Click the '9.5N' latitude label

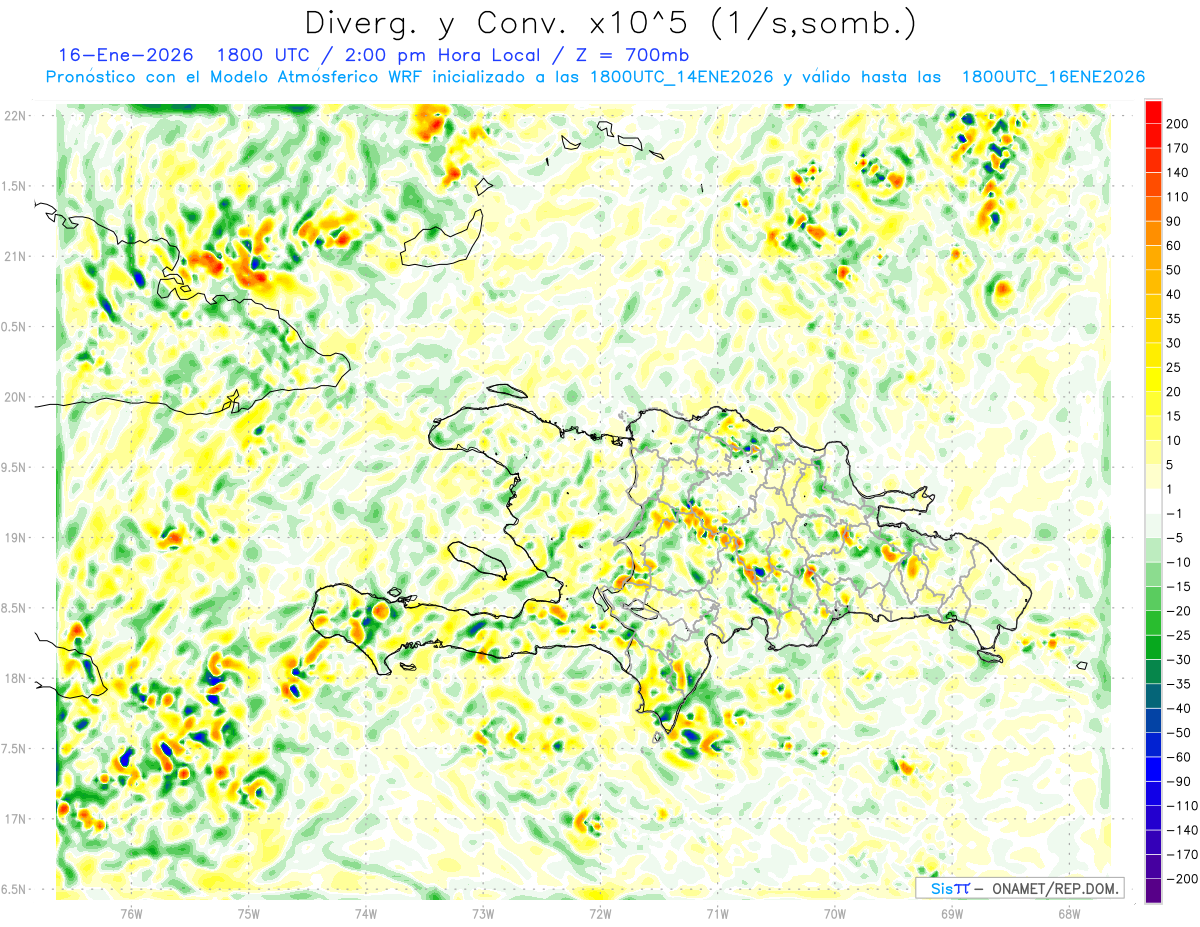(15, 467)
